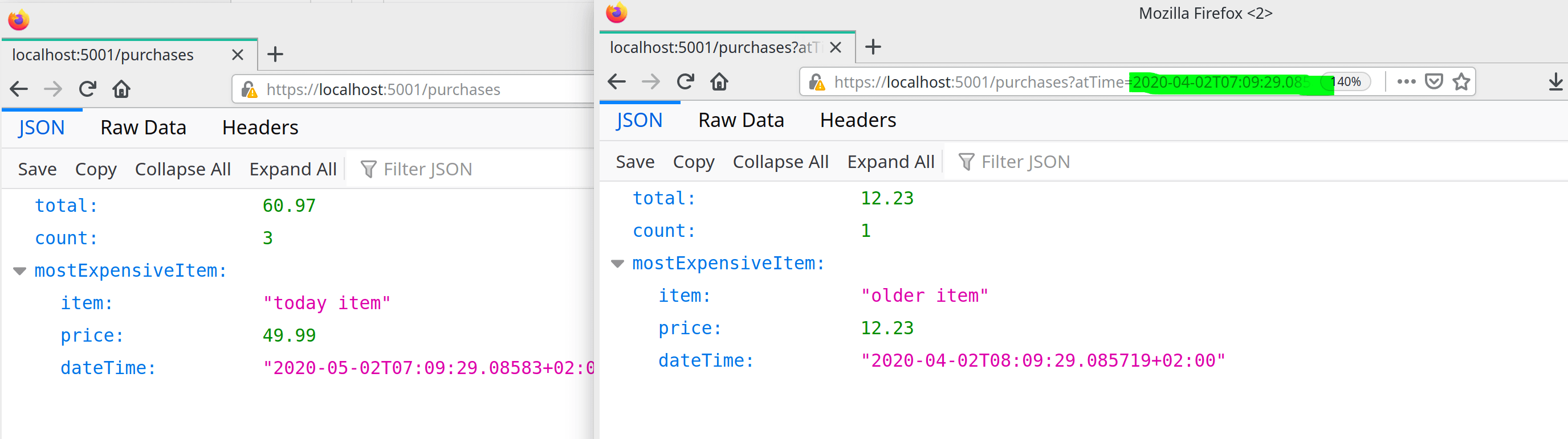Click Forward arrow in left Firefox window
The width and height of the screenshot is (1568, 439).
click(53, 89)
